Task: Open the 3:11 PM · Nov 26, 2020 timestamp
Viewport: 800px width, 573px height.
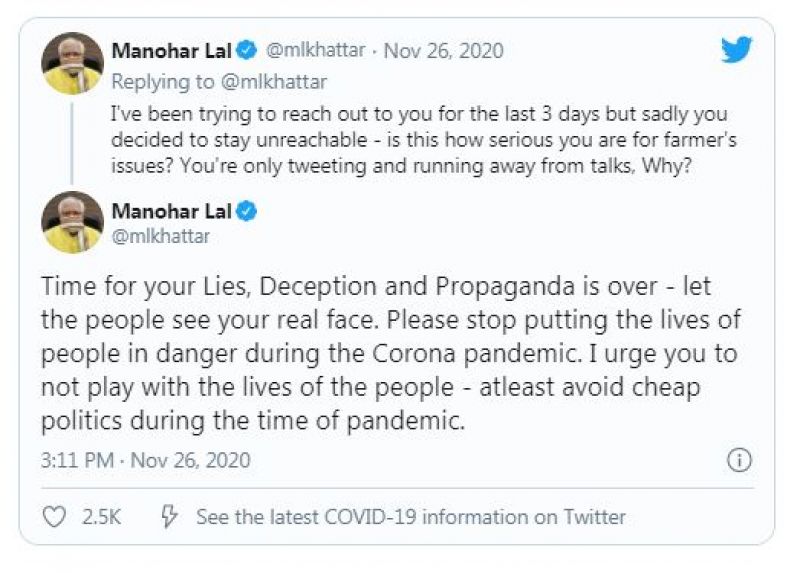Action: click(x=146, y=461)
